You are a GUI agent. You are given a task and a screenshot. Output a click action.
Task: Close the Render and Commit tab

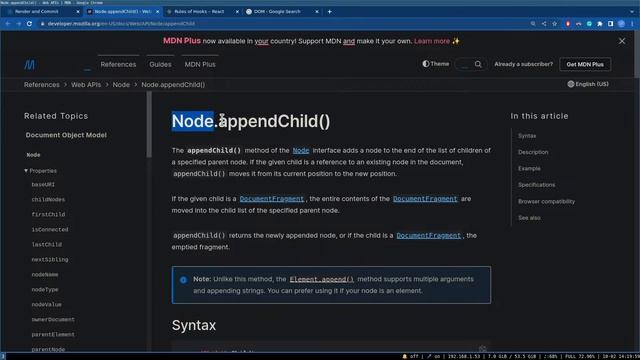click(78, 11)
